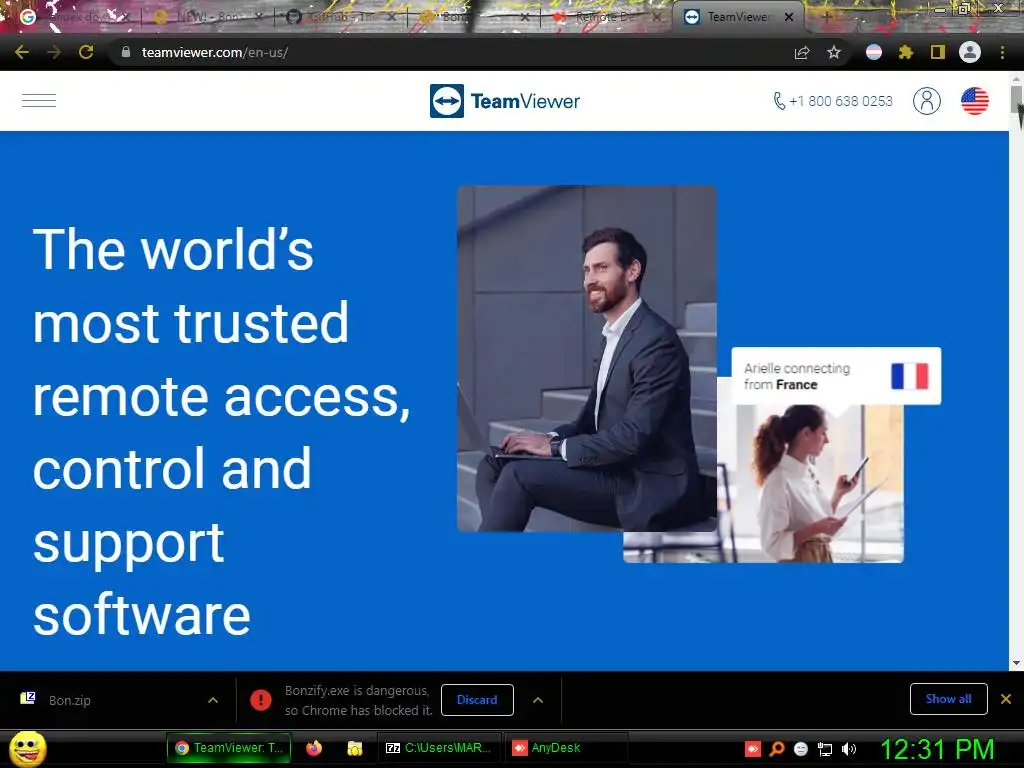The width and height of the screenshot is (1024, 768).
Task: Click the woman holding phone photo
Action: 820,483
